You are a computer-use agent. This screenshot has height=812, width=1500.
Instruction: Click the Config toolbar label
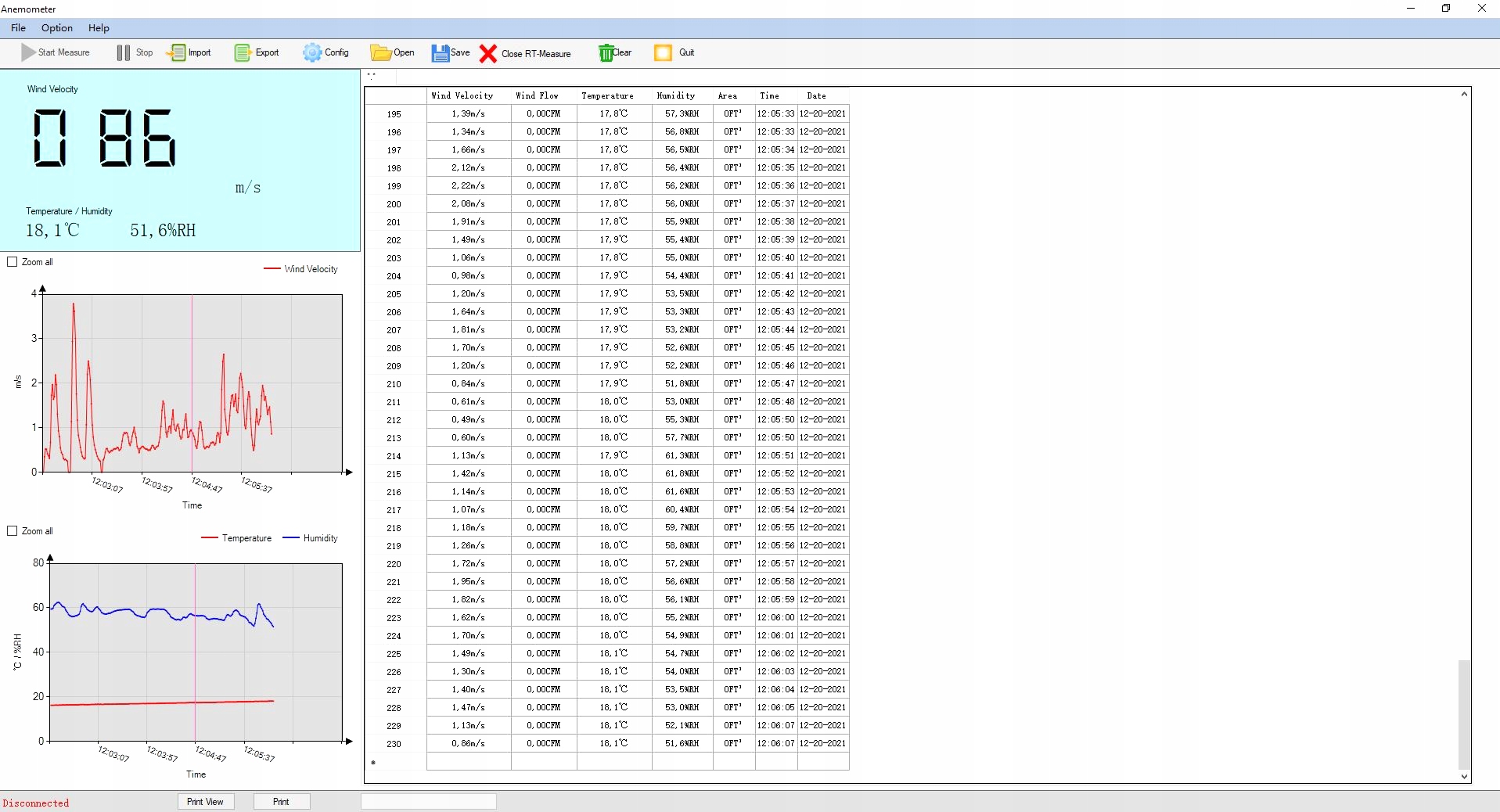point(336,52)
